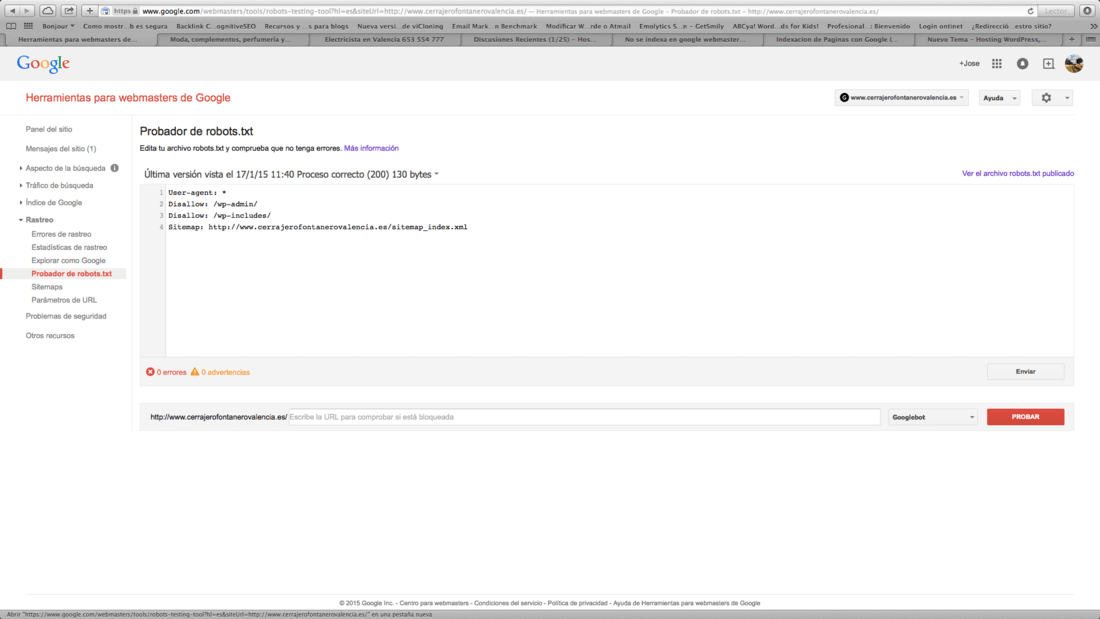Screen dimensions: 1100x619
Task: Click the Google logo
Action: pos(43,64)
